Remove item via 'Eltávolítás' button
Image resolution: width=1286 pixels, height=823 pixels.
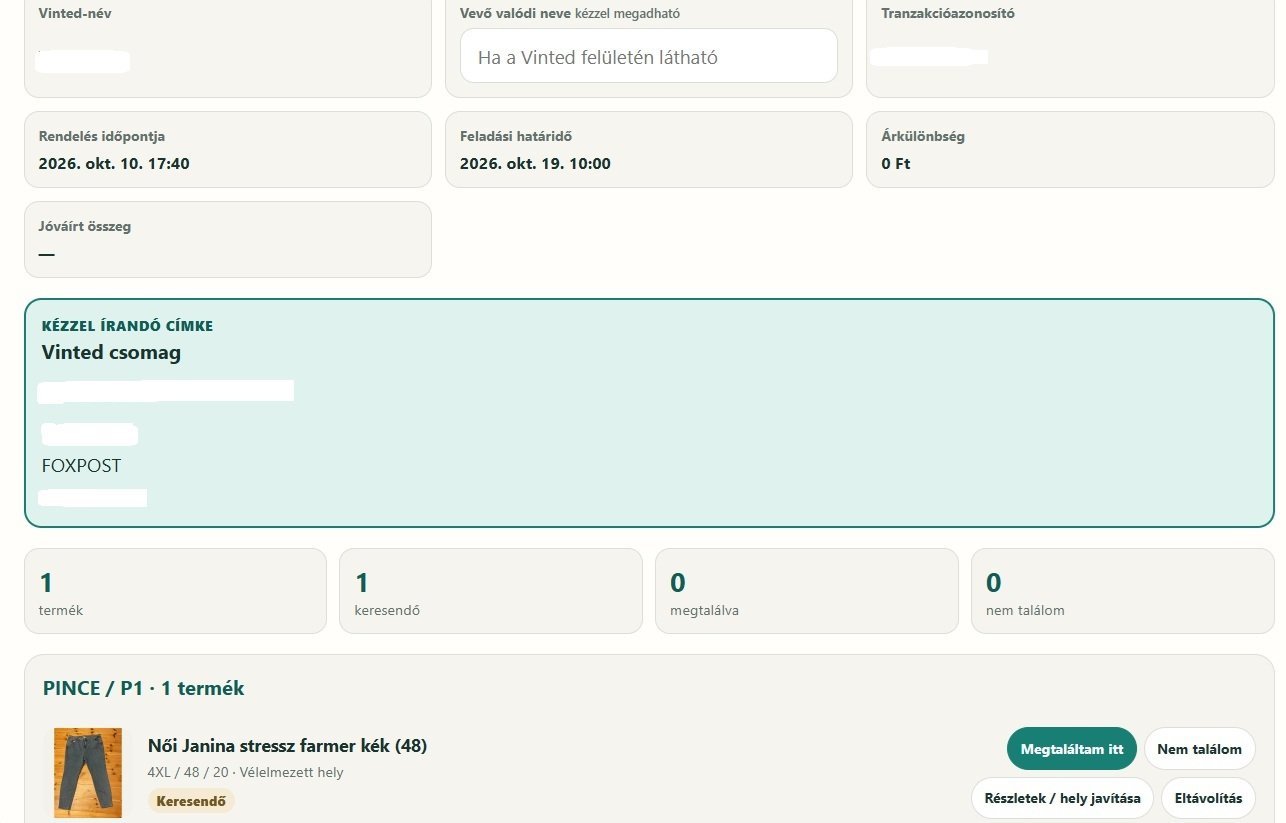tap(1208, 798)
